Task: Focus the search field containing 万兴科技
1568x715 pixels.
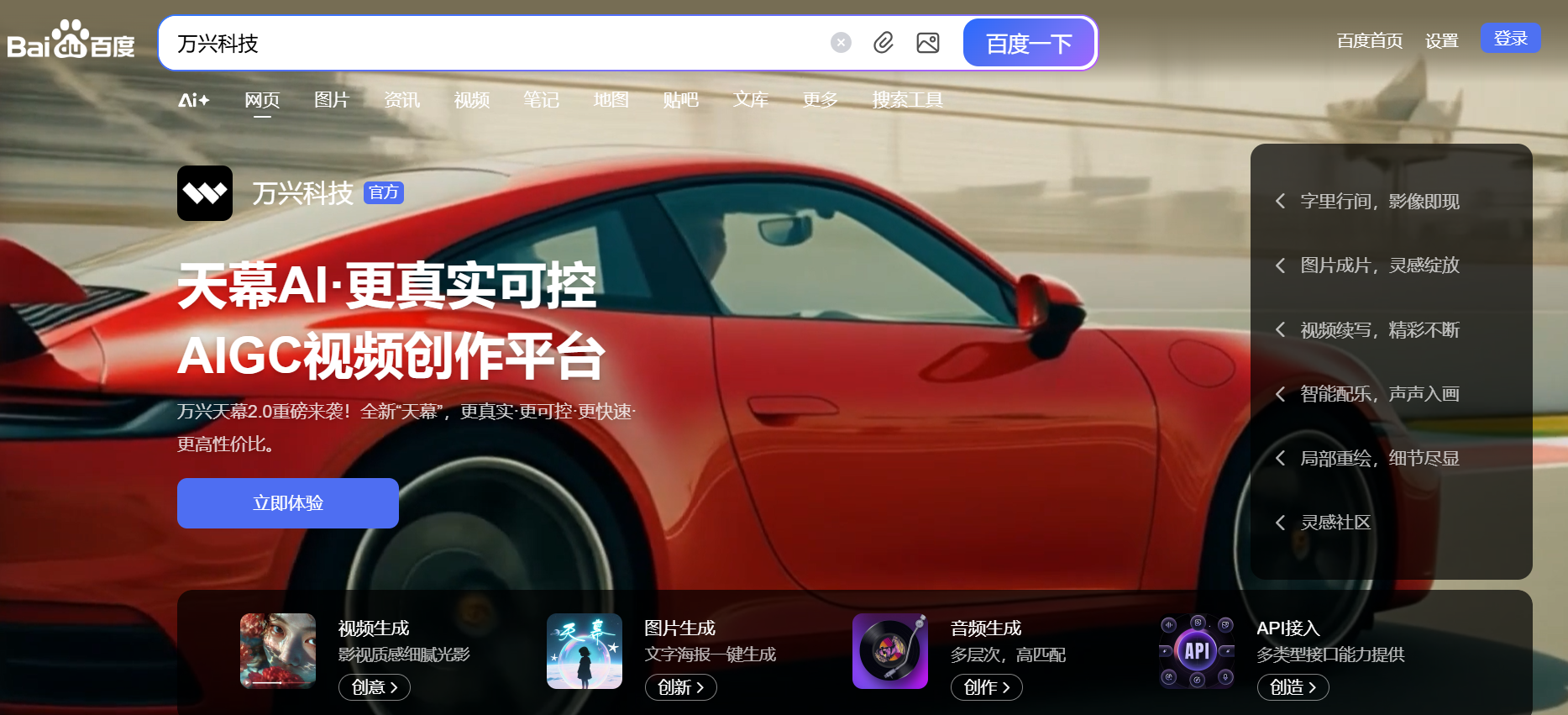Action: click(x=496, y=43)
